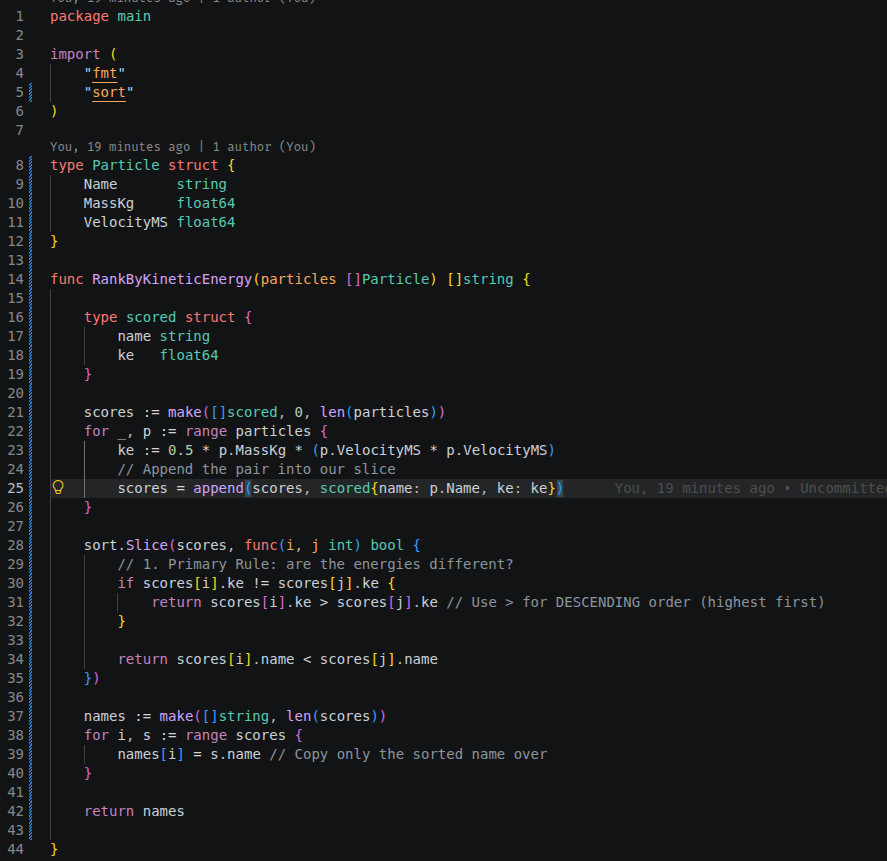The image size is (887, 861).
Task: Click '!=' operator on line 30
Action: (261, 583)
